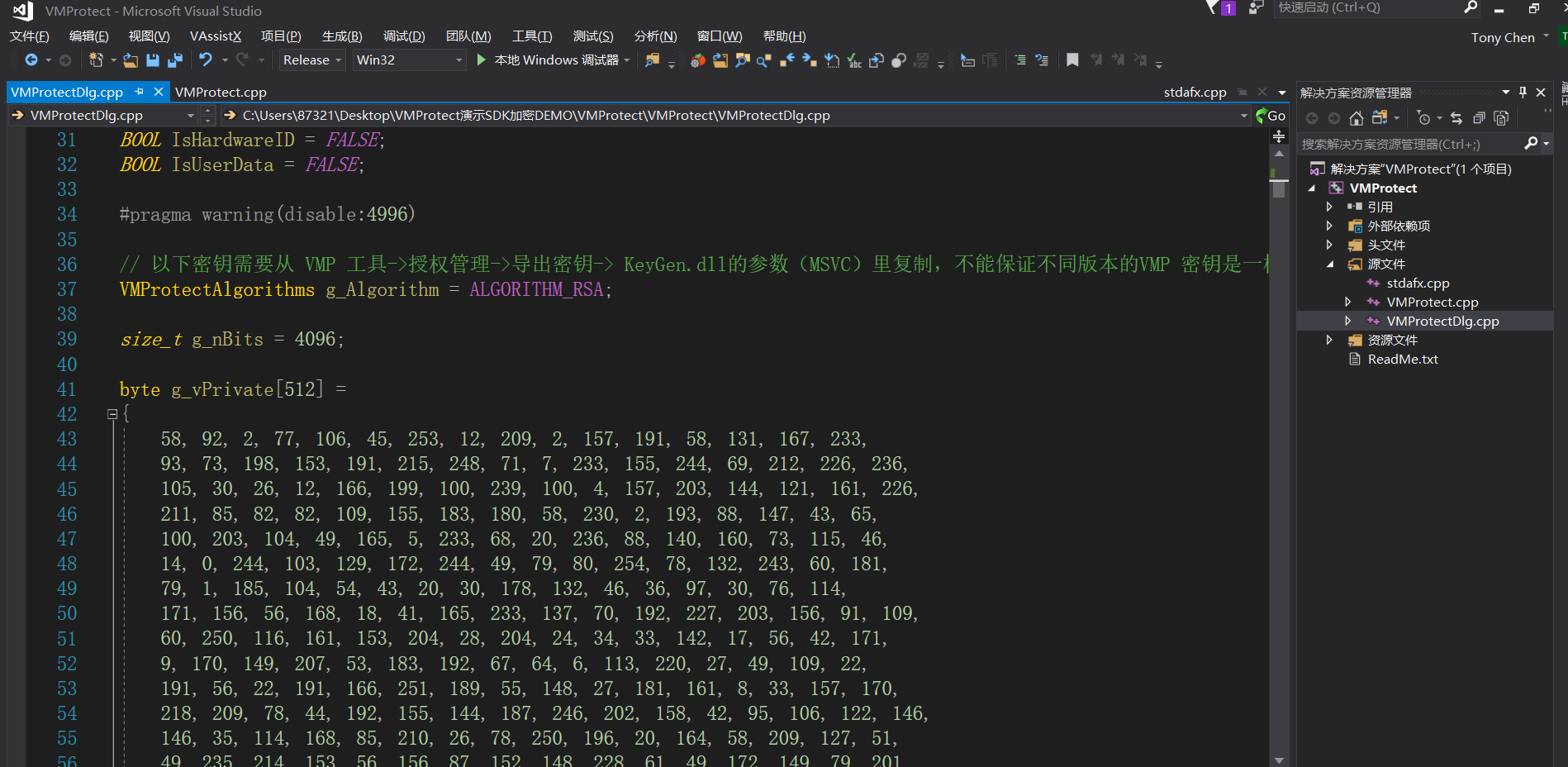Start the 本地 Windows 调试器 (green play icon)

tap(480, 60)
